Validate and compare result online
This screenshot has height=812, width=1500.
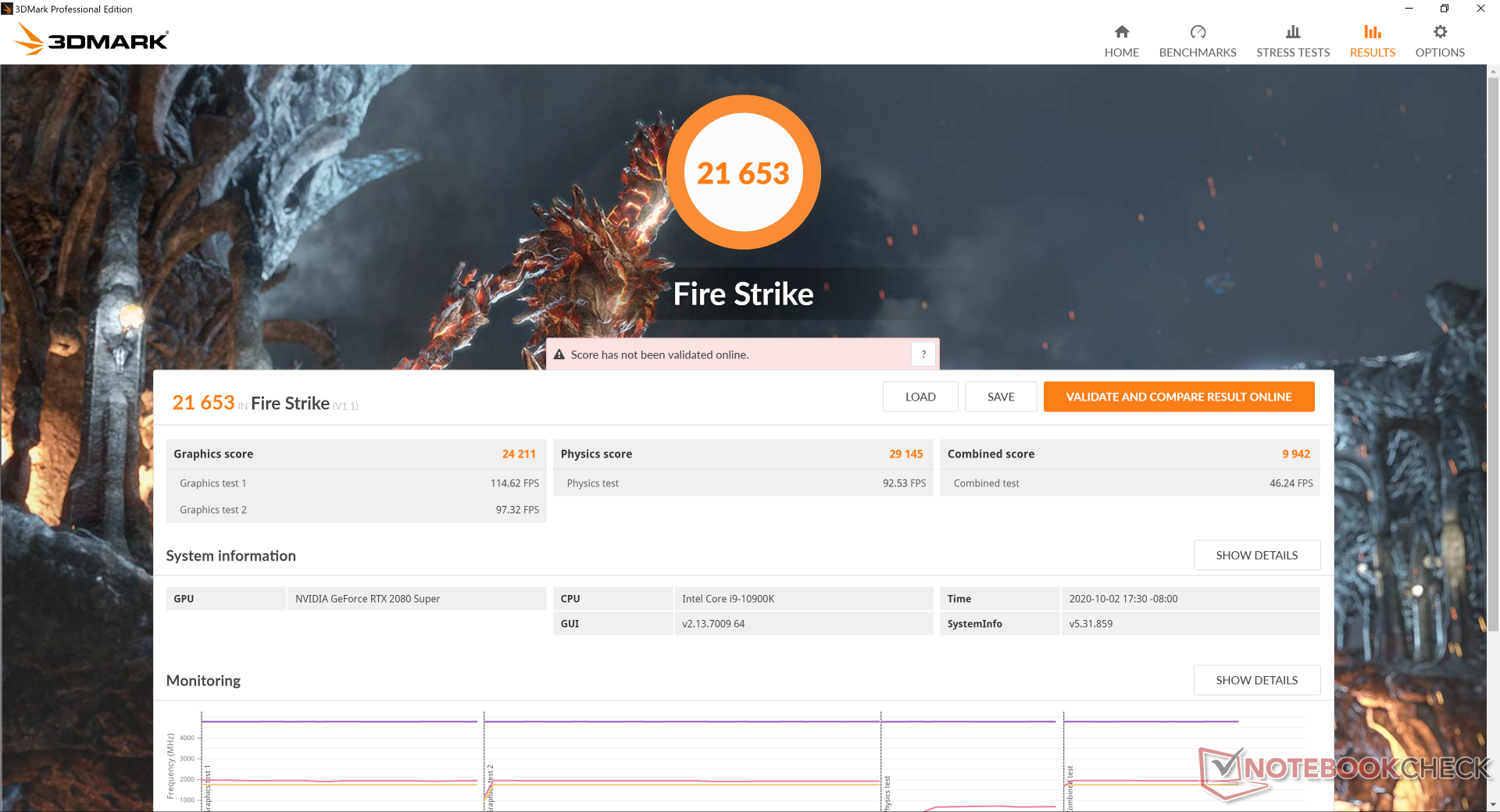click(1178, 397)
